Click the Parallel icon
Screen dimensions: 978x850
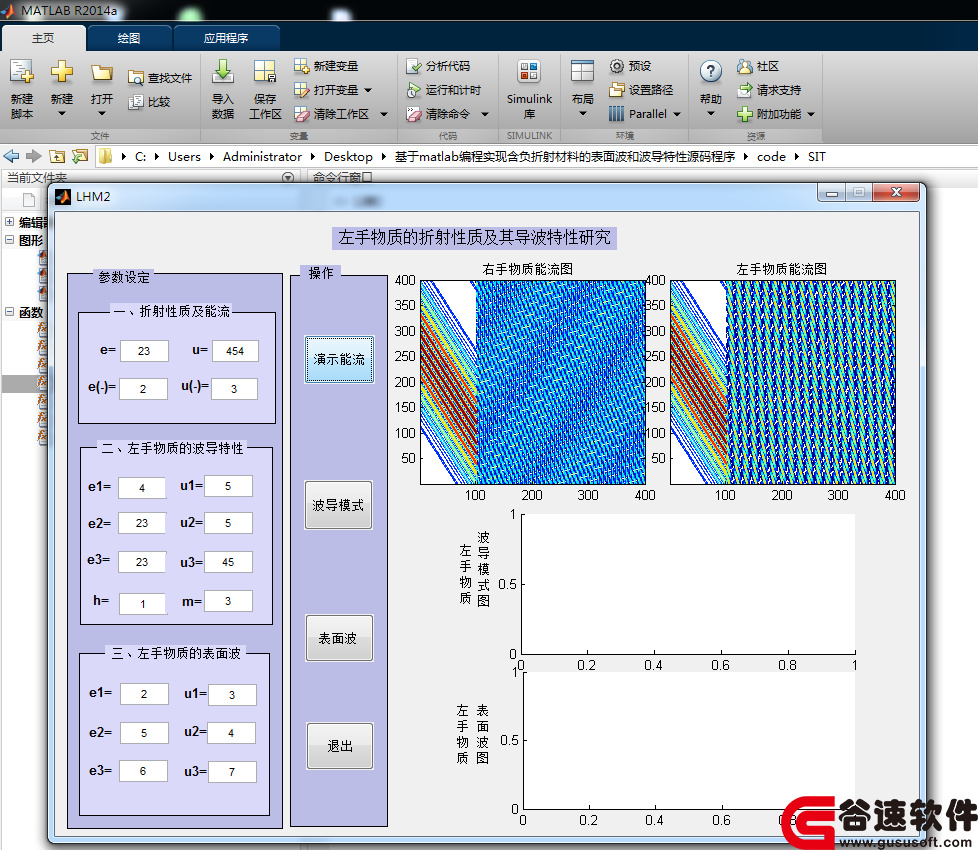[x=617, y=114]
